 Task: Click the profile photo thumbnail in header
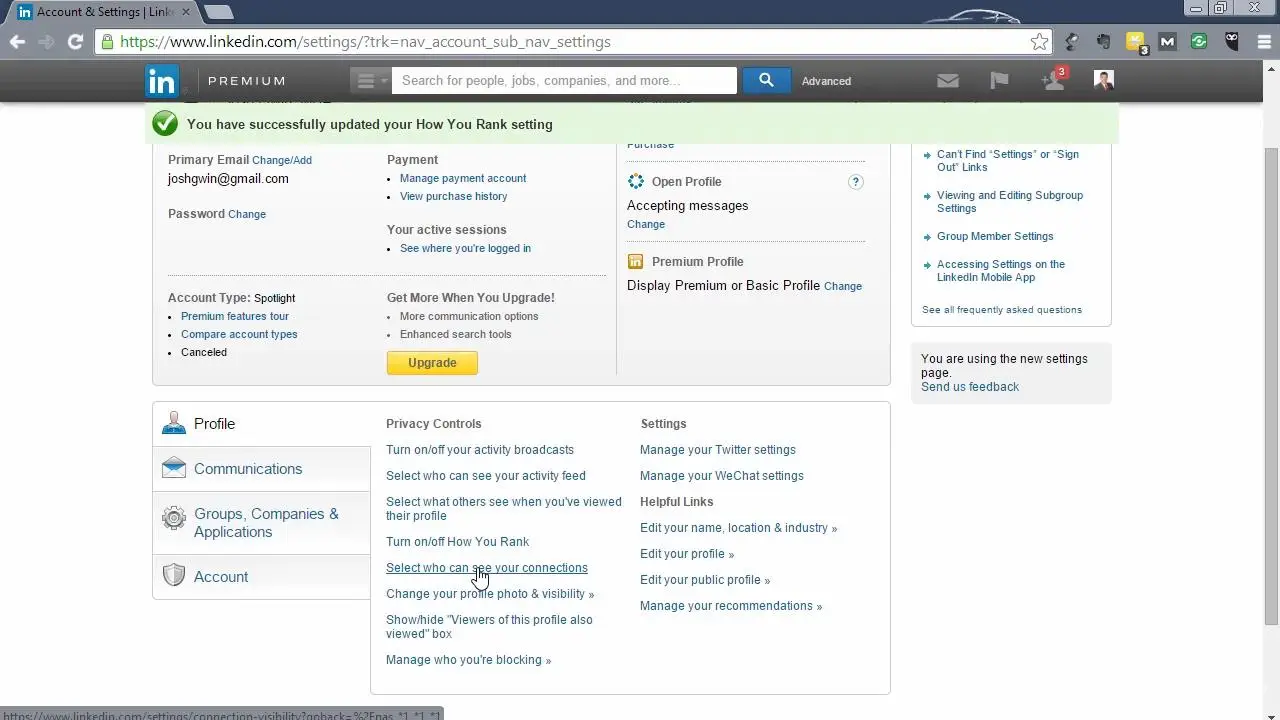click(1104, 81)
